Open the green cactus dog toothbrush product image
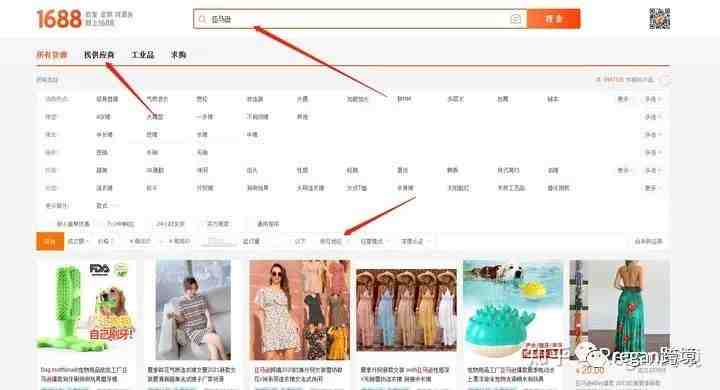 point(86,310)
